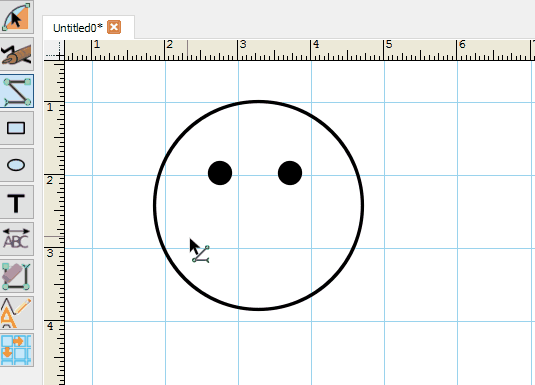Select the ellipse shape tool
The image size is (535, 385).
point(16,165)
